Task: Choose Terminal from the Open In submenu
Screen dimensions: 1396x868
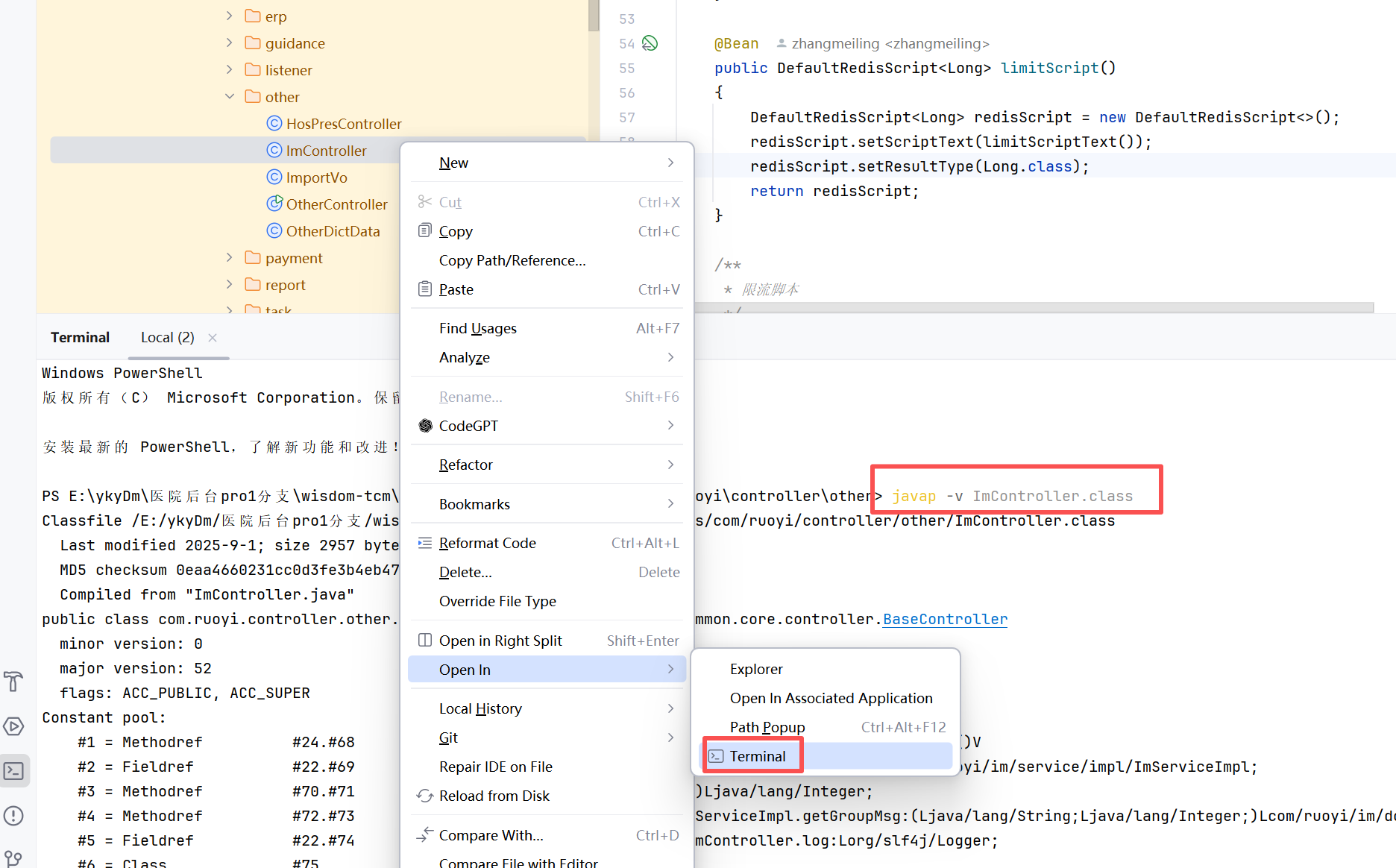Action: (x=757, y=756)
